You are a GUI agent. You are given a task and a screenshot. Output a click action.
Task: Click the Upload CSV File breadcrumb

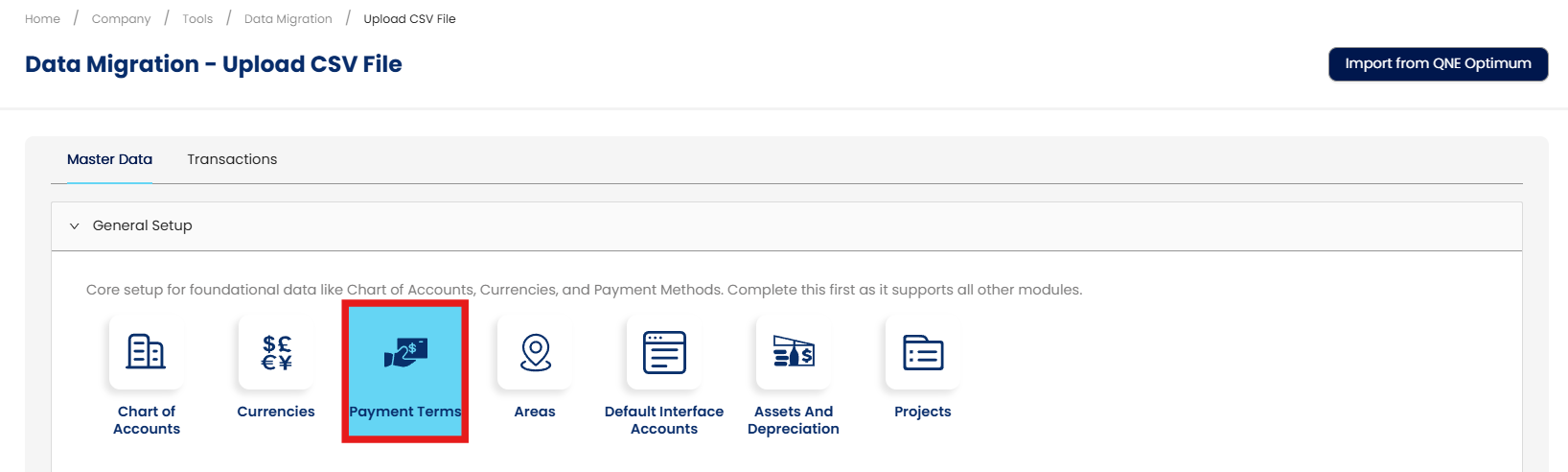(409, 19)
